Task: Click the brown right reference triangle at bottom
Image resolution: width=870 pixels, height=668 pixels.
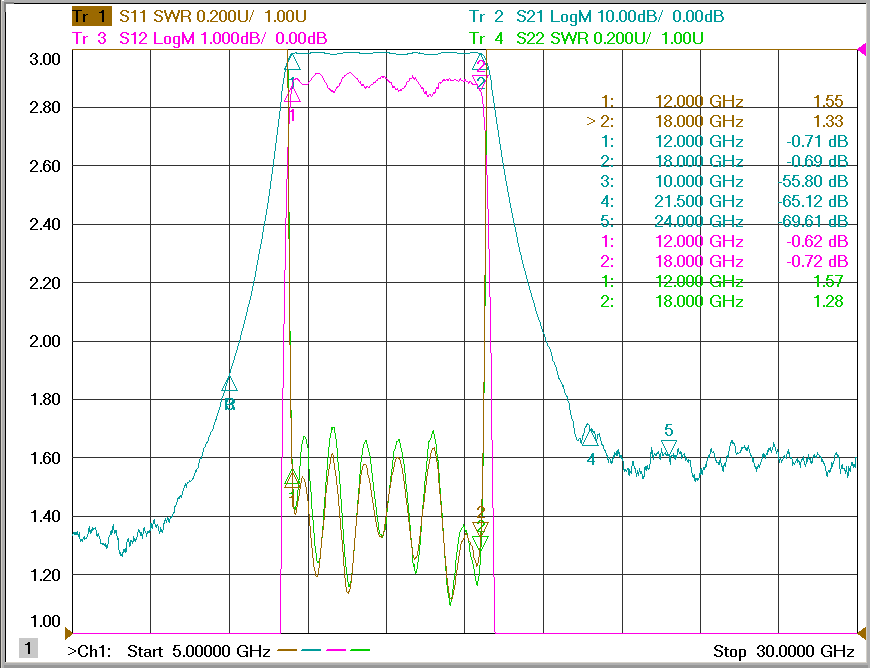Action: [x=862, y=632]
